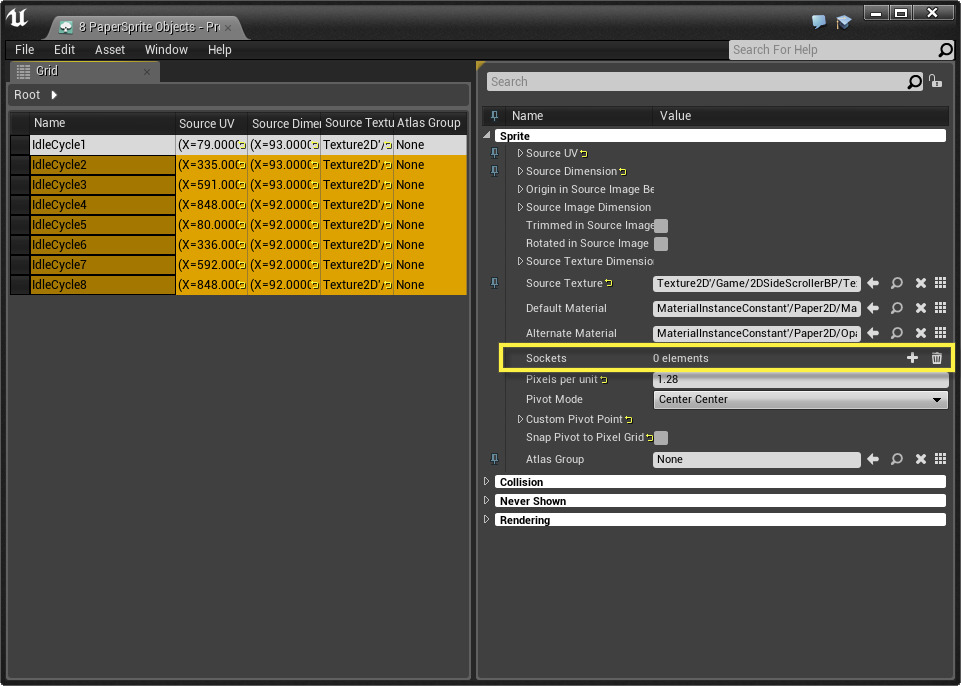Image resolution: width=961 pixels, height=686 pixels.
Task: Browse to Default Material with magnifier icon
Action: 897,308
